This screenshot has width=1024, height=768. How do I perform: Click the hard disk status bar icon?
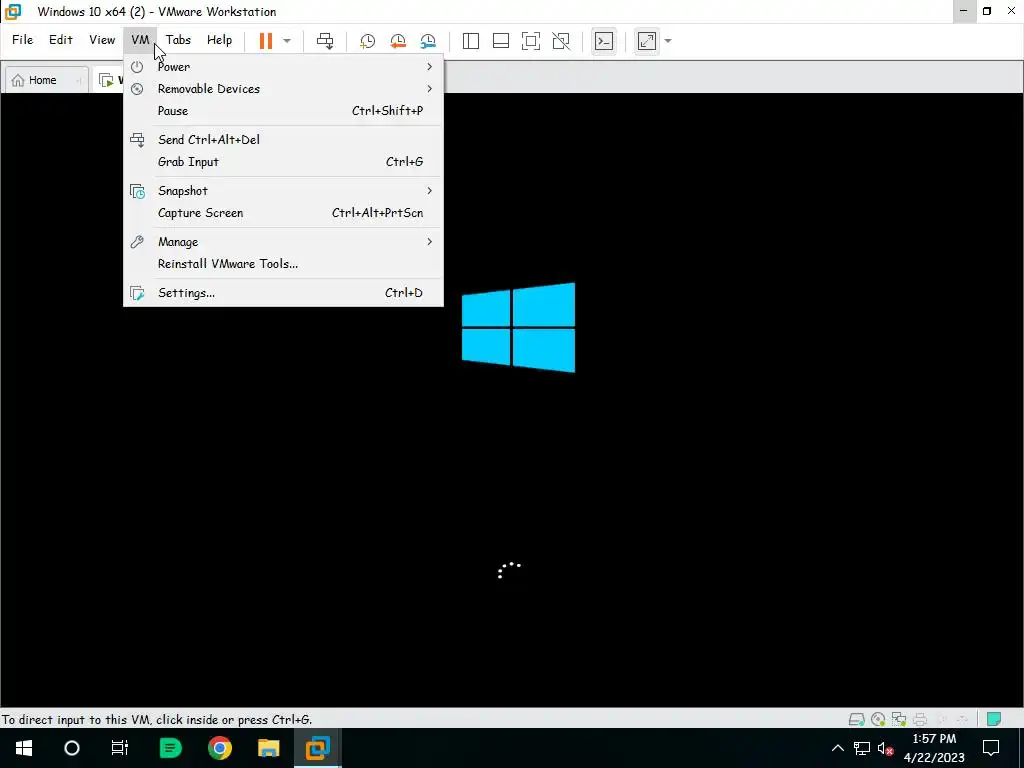tap(856, 720)
